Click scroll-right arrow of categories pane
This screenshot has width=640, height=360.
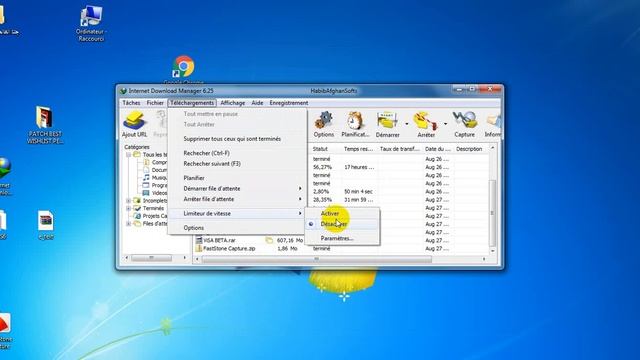[x=184, y=258]
